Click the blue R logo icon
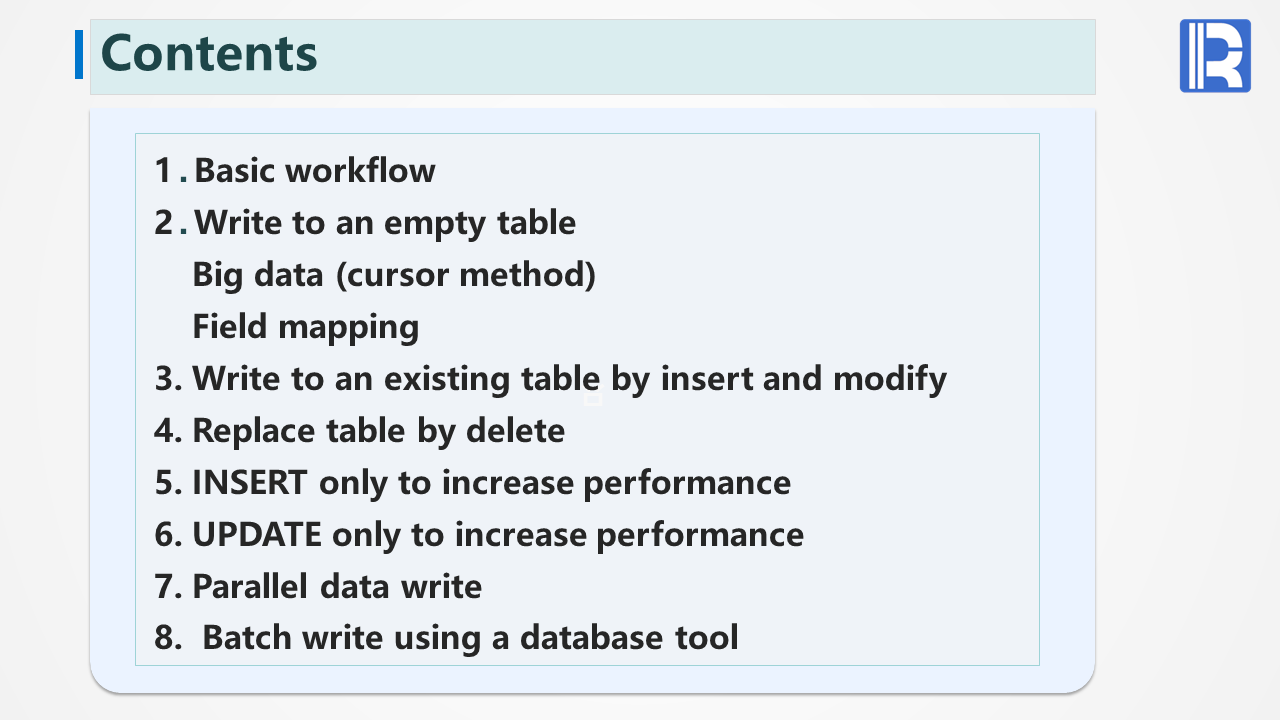This screenshot has width=1280, height=720. [1215, 56]
